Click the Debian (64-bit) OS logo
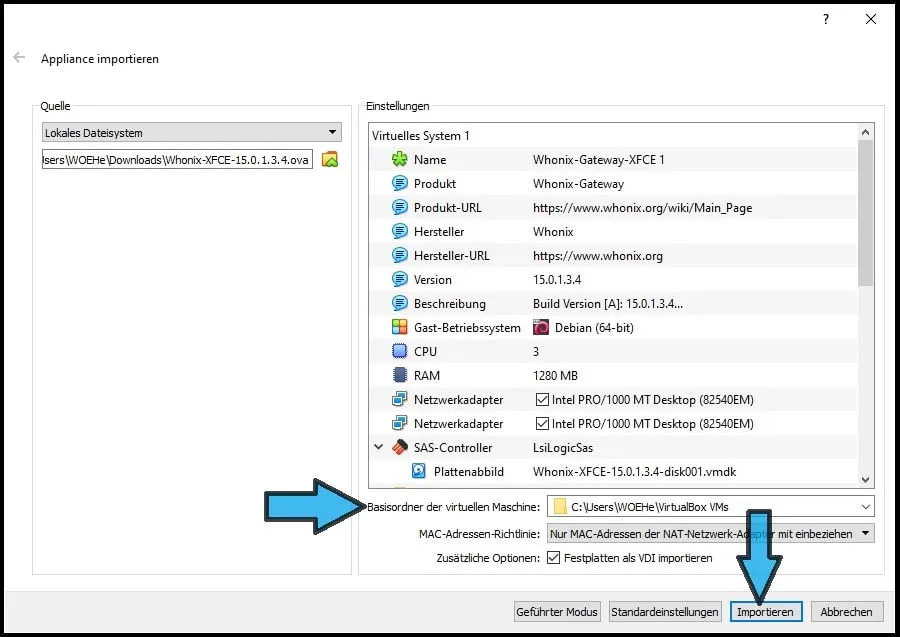The image size is (900, 637). tap(541, 328)
